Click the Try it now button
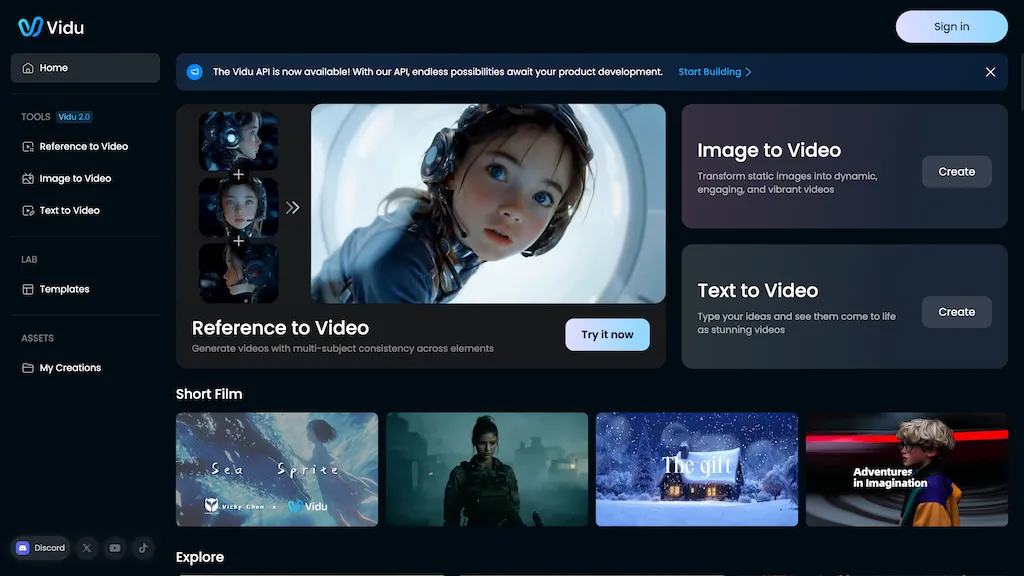Image resolution: width=1024 pixels, height=576 pixels. [x=607, y=334]
